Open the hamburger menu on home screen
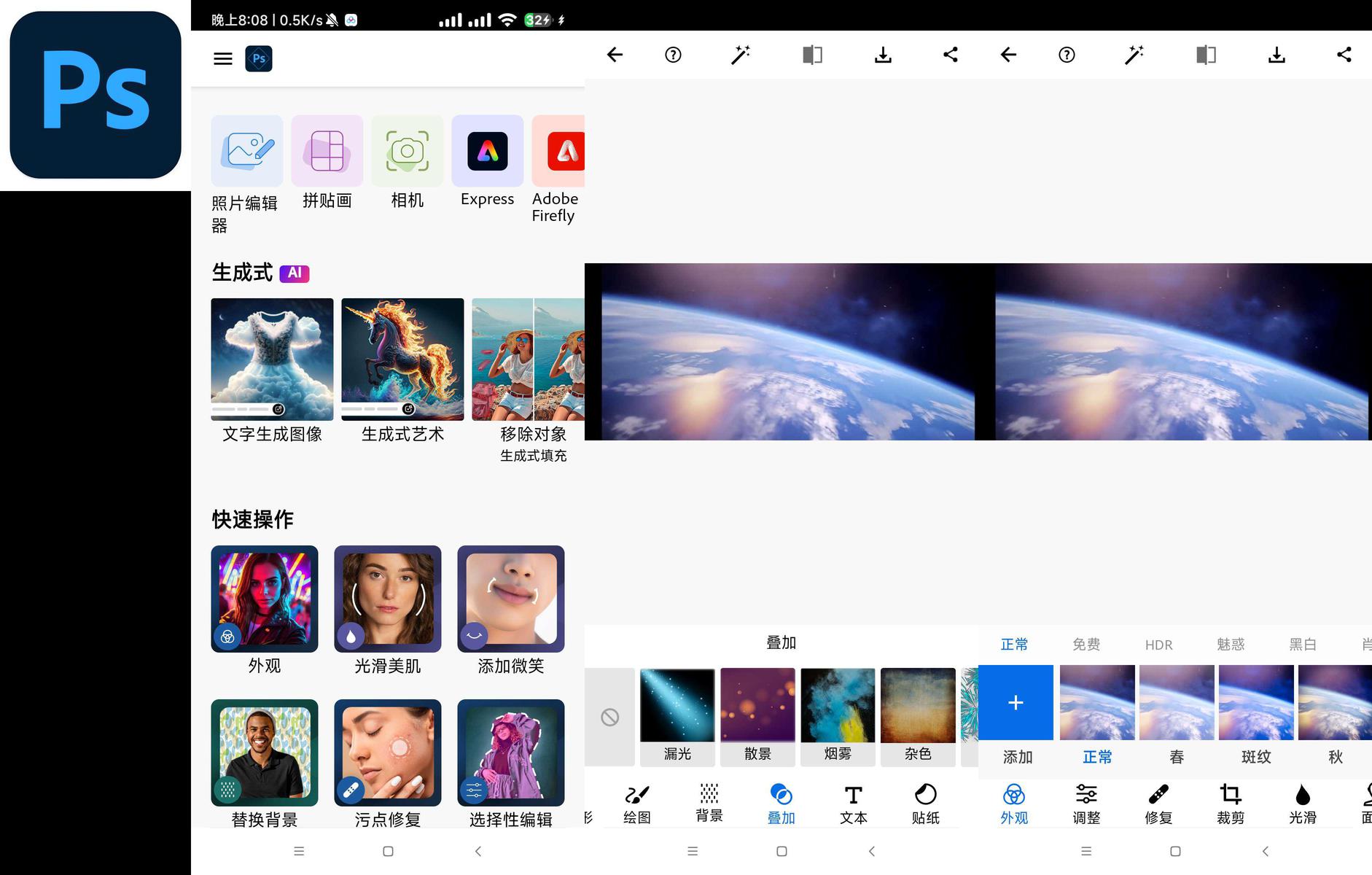 pyautogui.click(x=223, y=58)
